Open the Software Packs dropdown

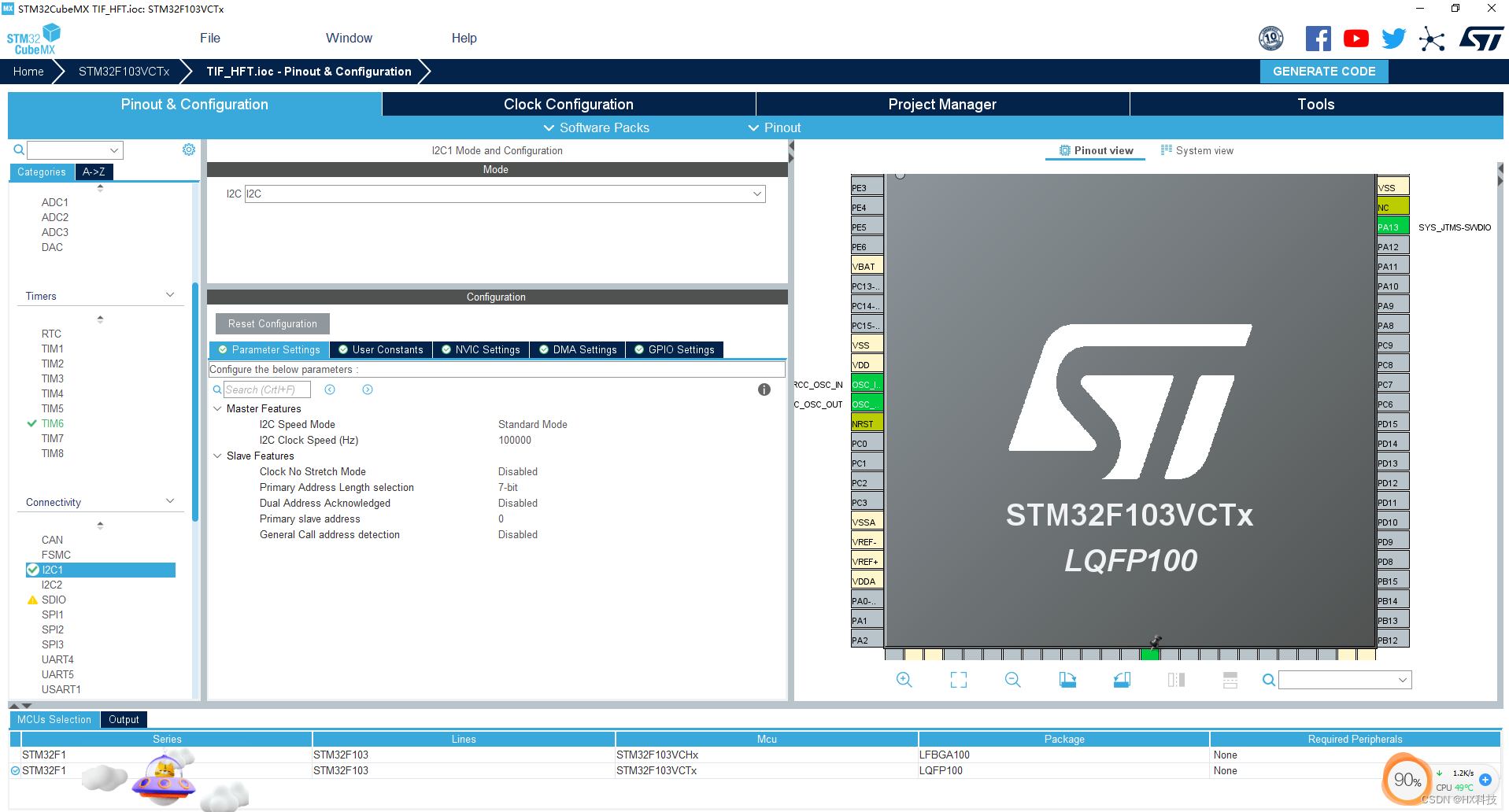(x=597, y=127)
